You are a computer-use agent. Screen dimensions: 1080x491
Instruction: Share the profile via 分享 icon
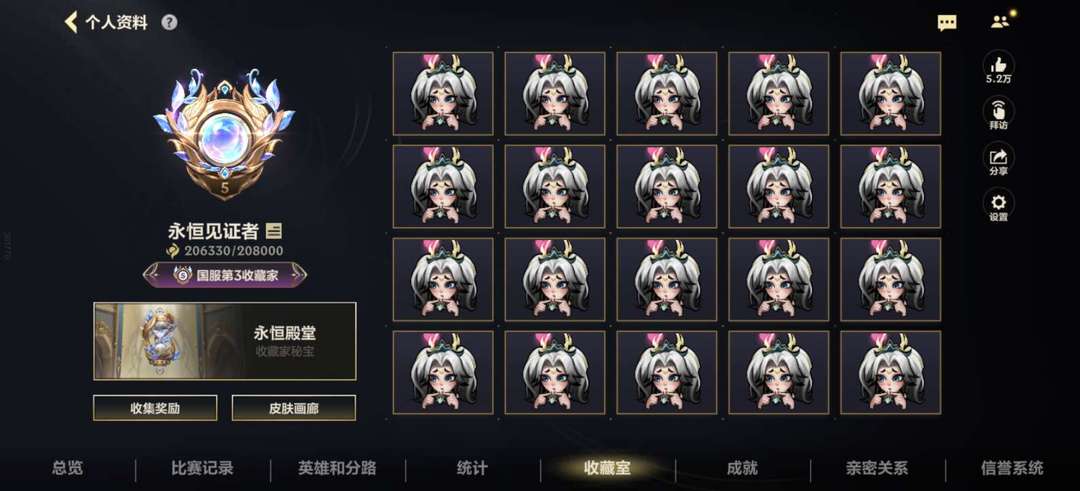coord(998,159)
